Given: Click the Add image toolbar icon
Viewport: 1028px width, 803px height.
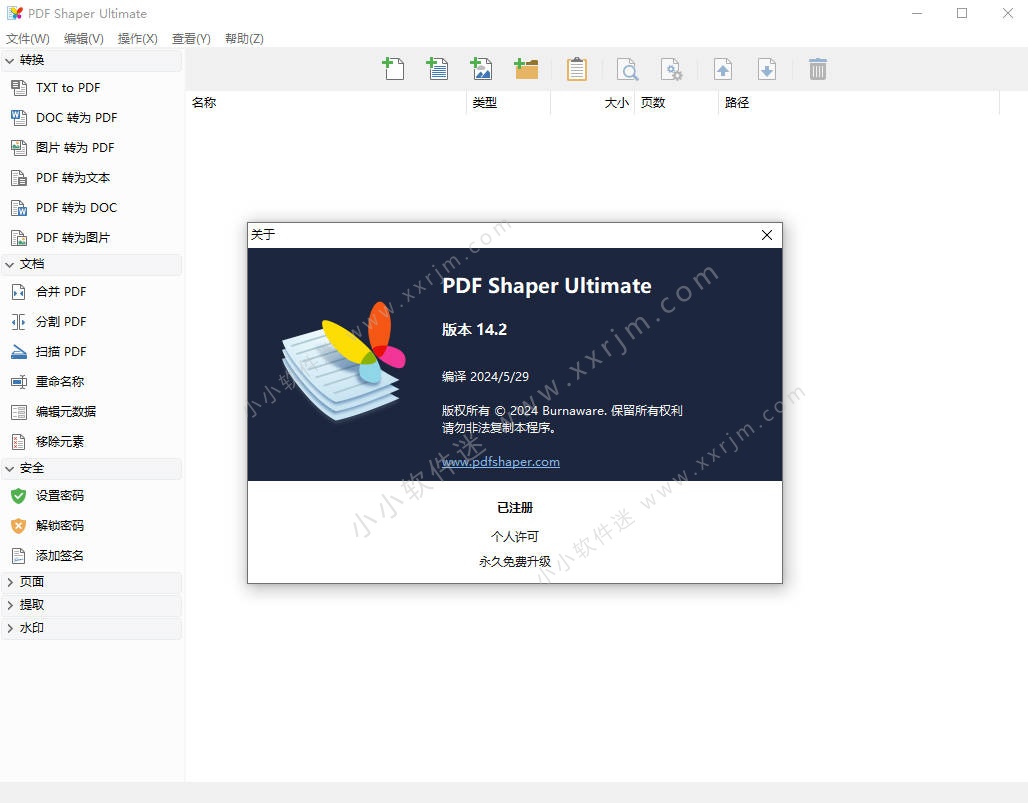Looking at the screenshot, I should coord(481,69).
